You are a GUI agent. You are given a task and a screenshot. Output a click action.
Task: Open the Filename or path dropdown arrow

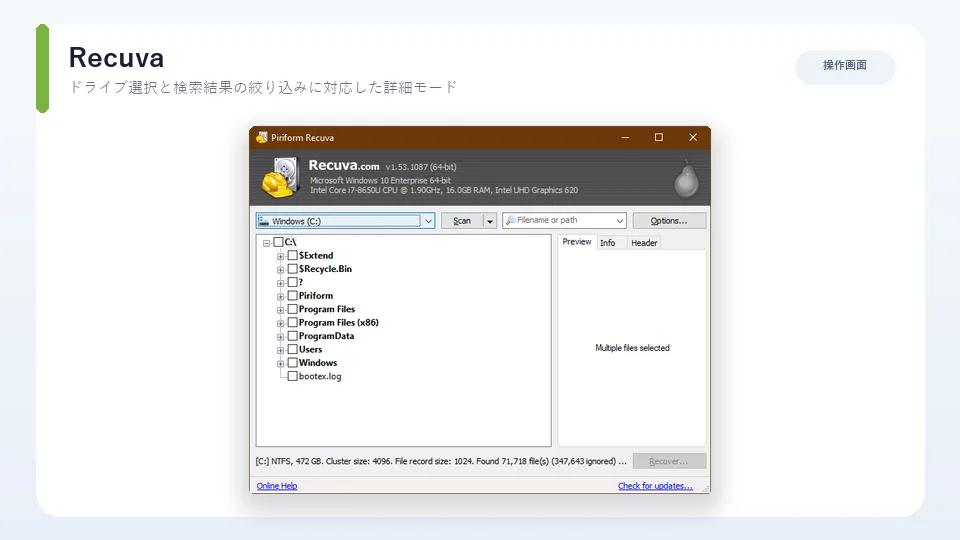coord(620,220)
